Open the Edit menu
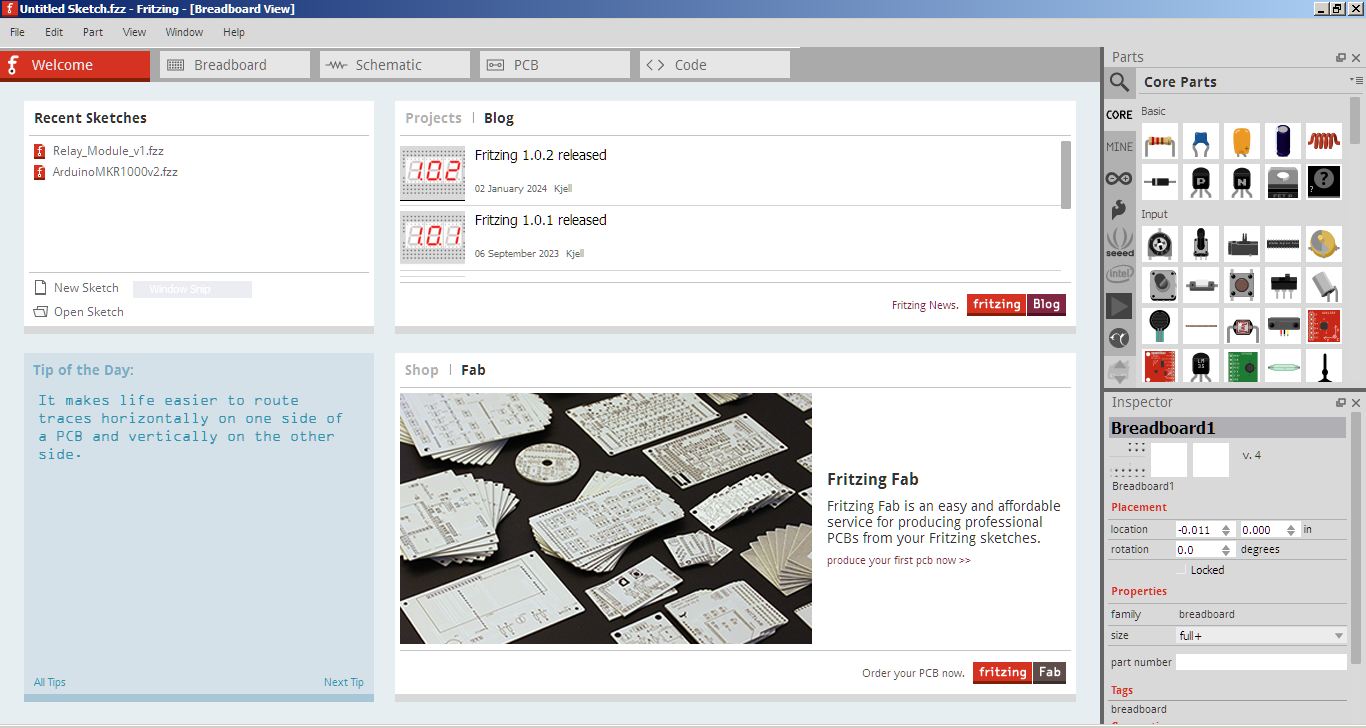The height and width of the screenshot is (728, 1366). pyautogui.click(x=54, y=32)
